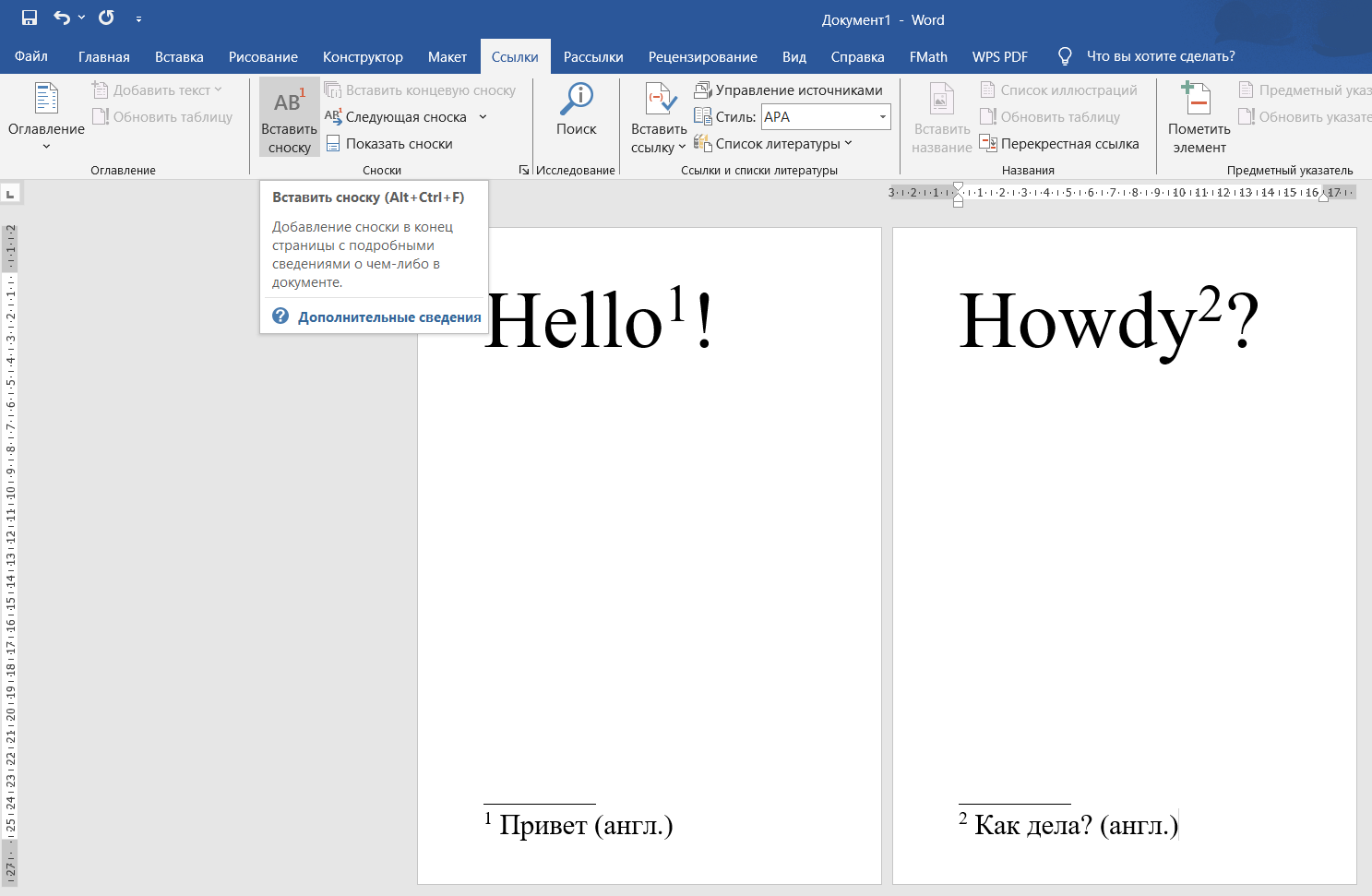
Task: Redo the last action
Action: pyautogui.click(x=106, y=18)
